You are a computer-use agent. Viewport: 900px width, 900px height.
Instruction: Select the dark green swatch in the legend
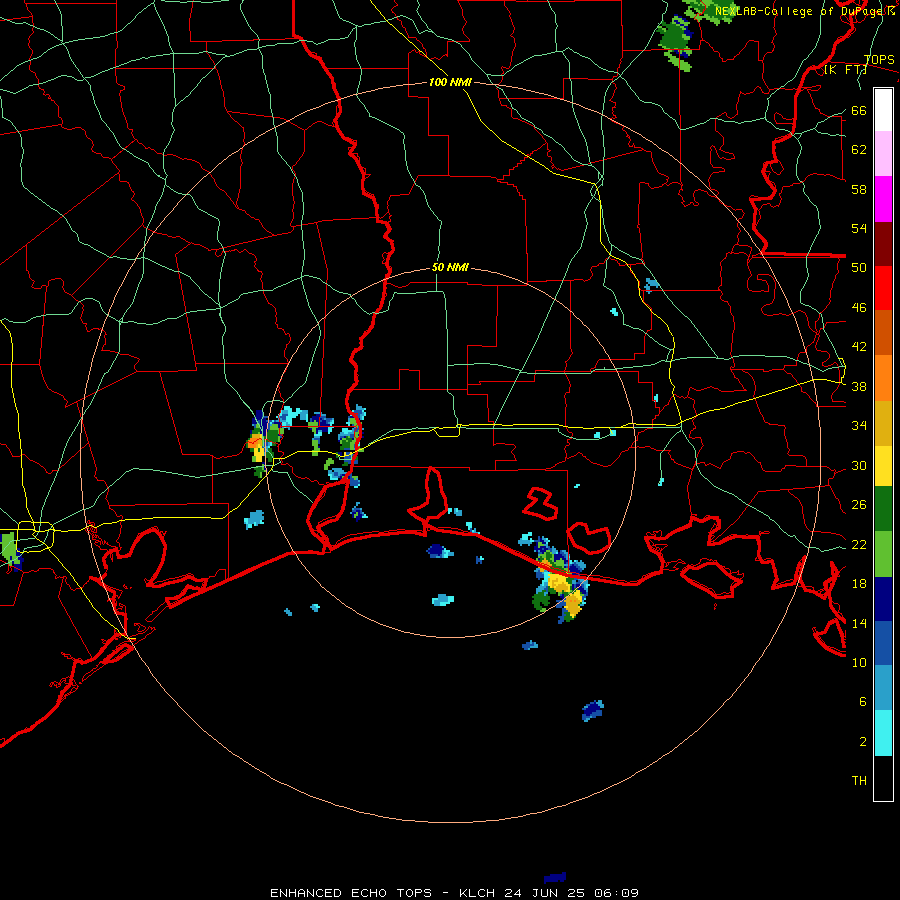click(883, 509)
